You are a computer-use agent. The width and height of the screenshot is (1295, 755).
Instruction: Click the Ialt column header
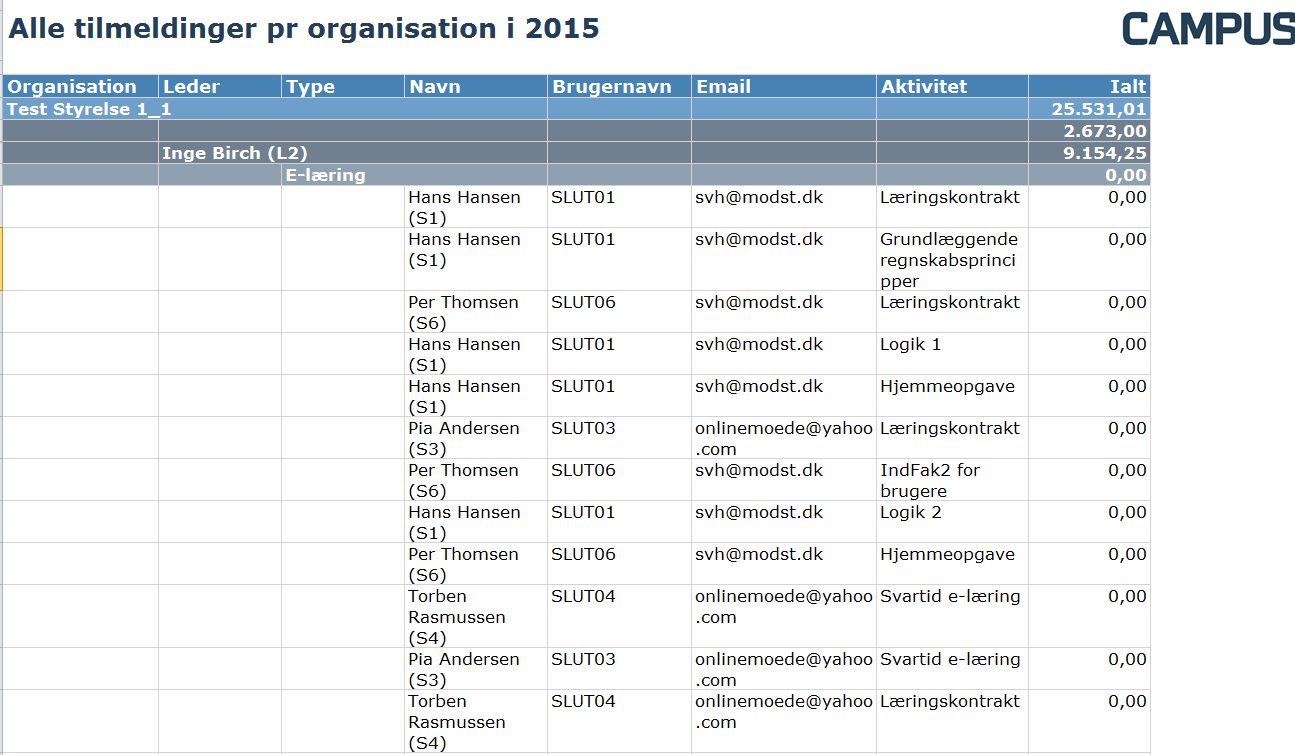1089,86
